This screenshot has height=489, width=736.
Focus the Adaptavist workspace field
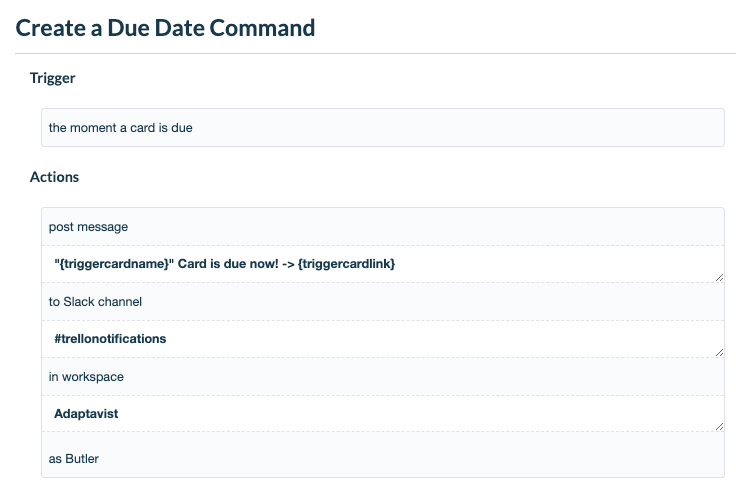click(383, 414)
